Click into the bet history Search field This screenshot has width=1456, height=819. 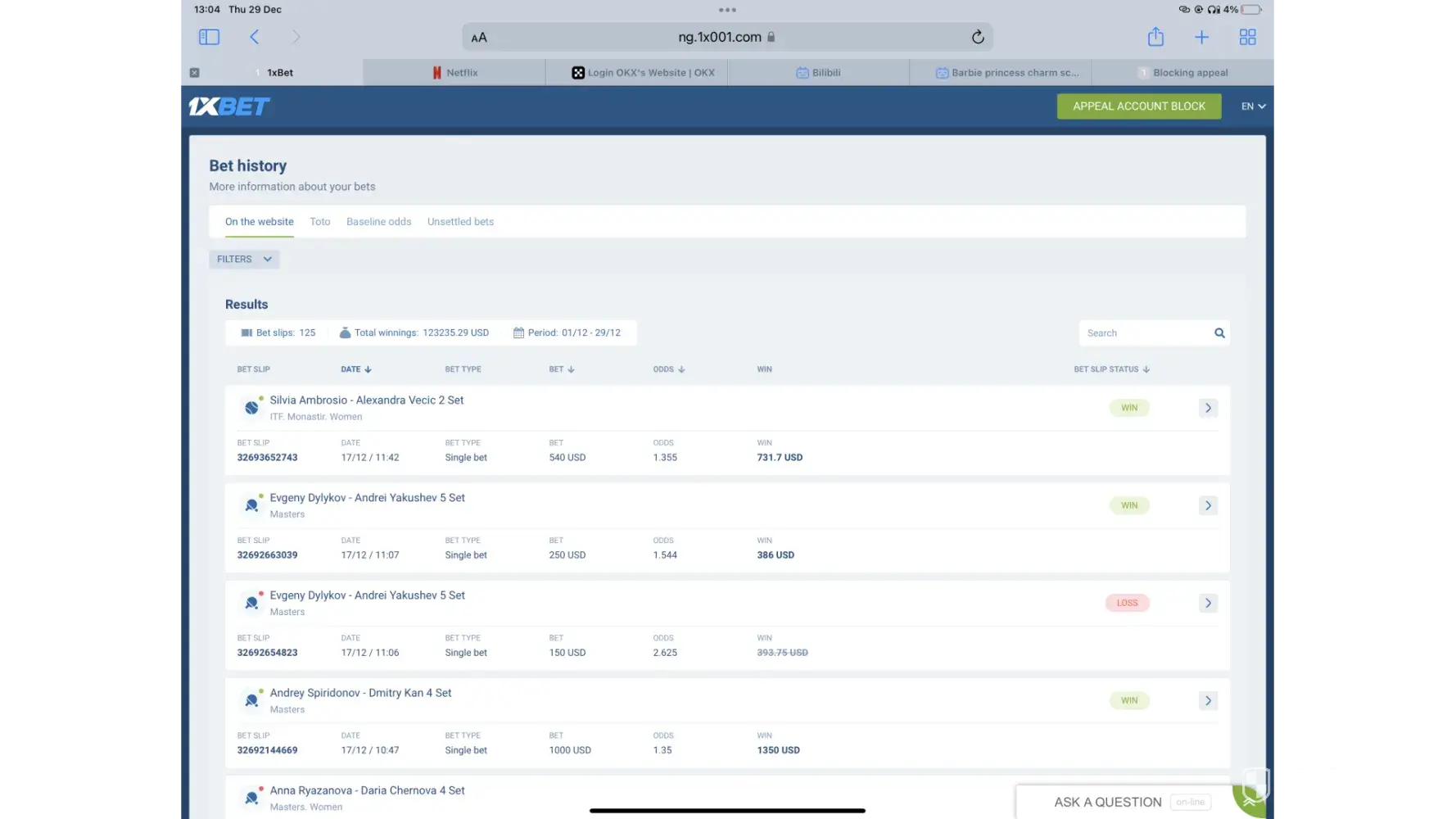[x=1145, y=333]
